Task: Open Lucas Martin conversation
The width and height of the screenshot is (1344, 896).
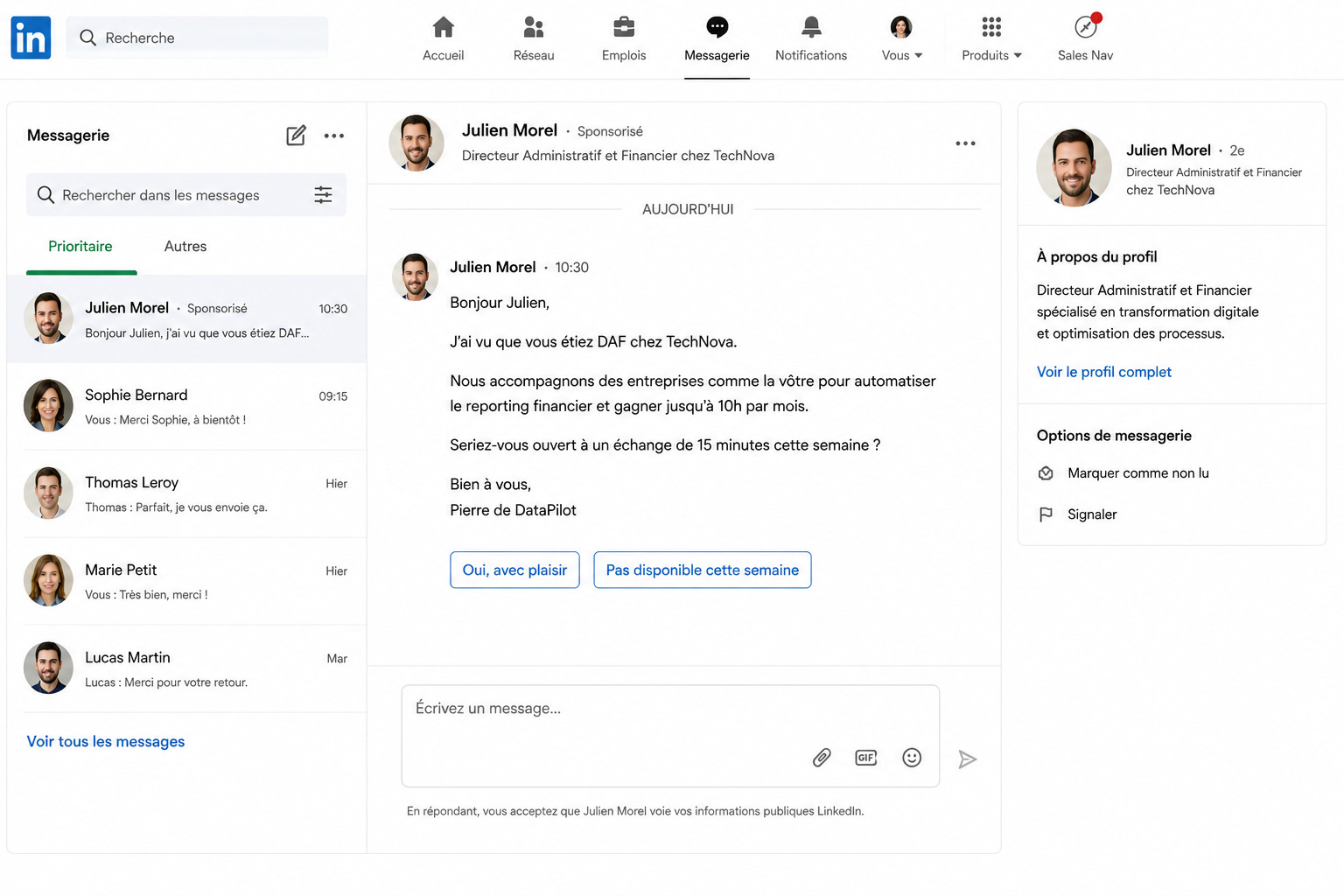Action: coord(186,668)
